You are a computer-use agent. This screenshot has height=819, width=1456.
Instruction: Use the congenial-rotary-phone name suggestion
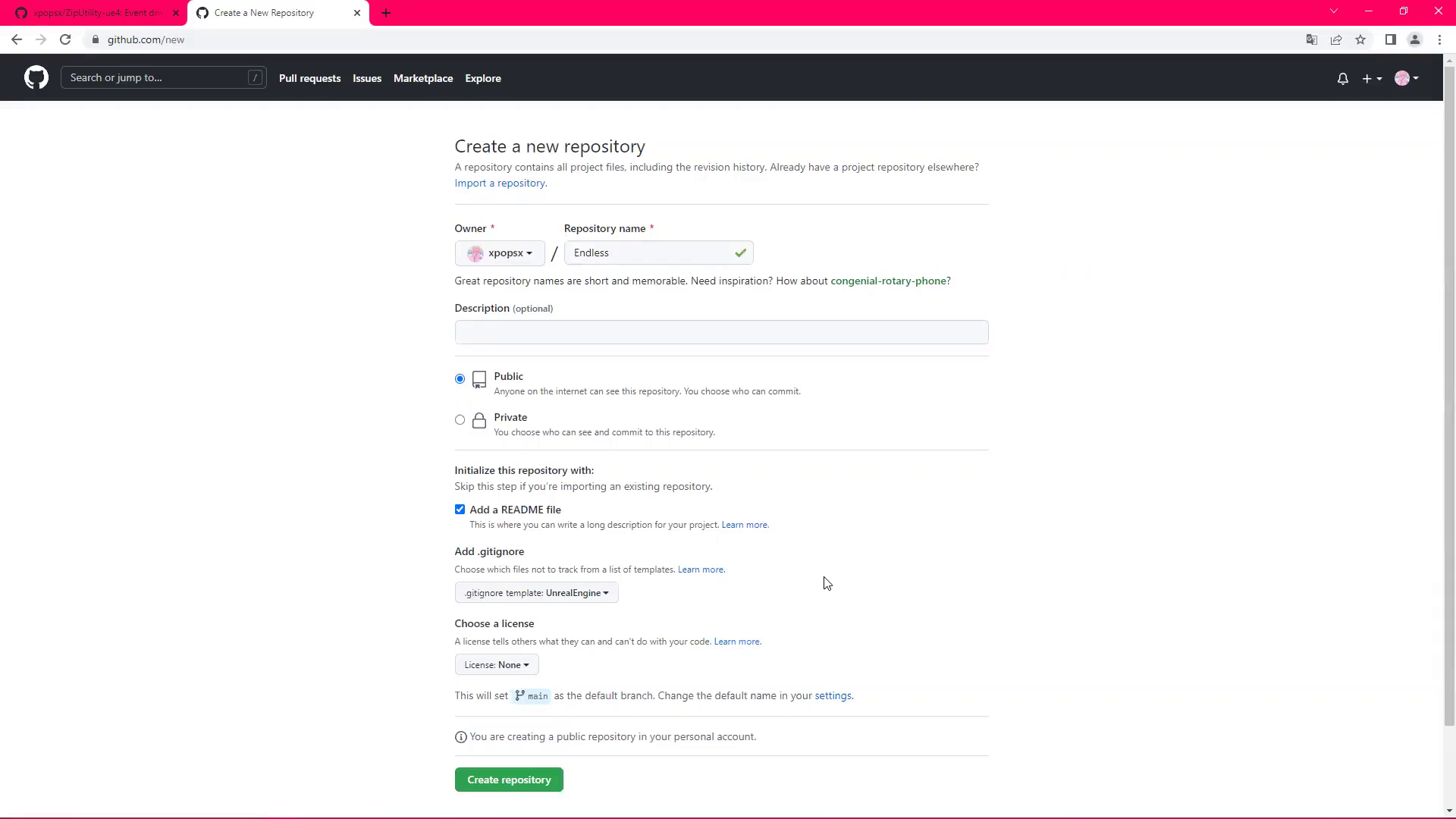[x=888, y=281]
